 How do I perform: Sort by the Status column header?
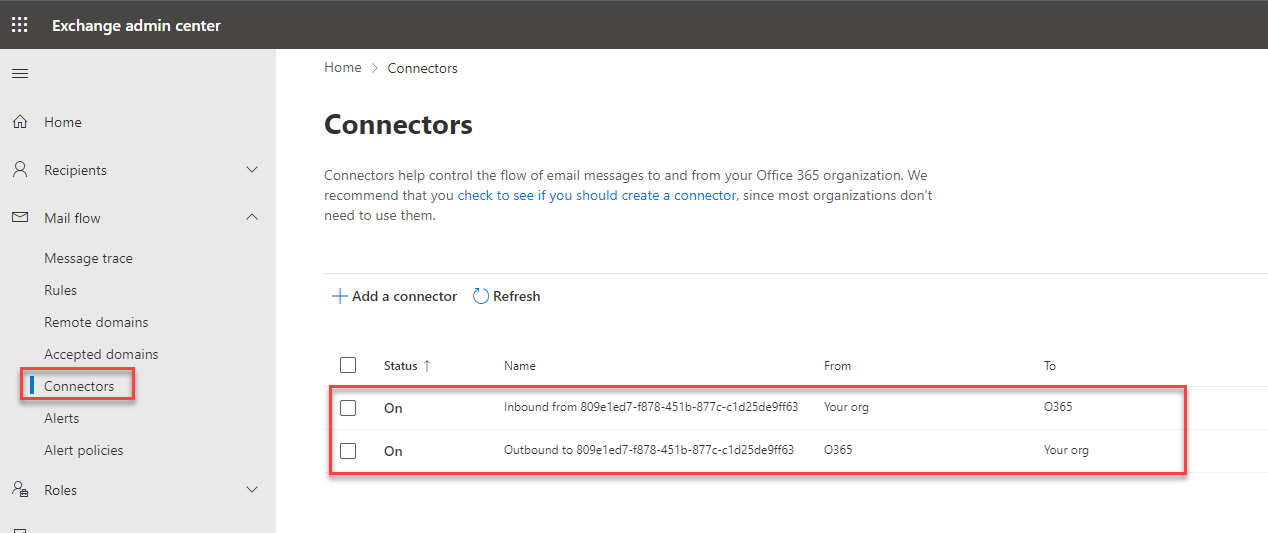coord(401,366)
